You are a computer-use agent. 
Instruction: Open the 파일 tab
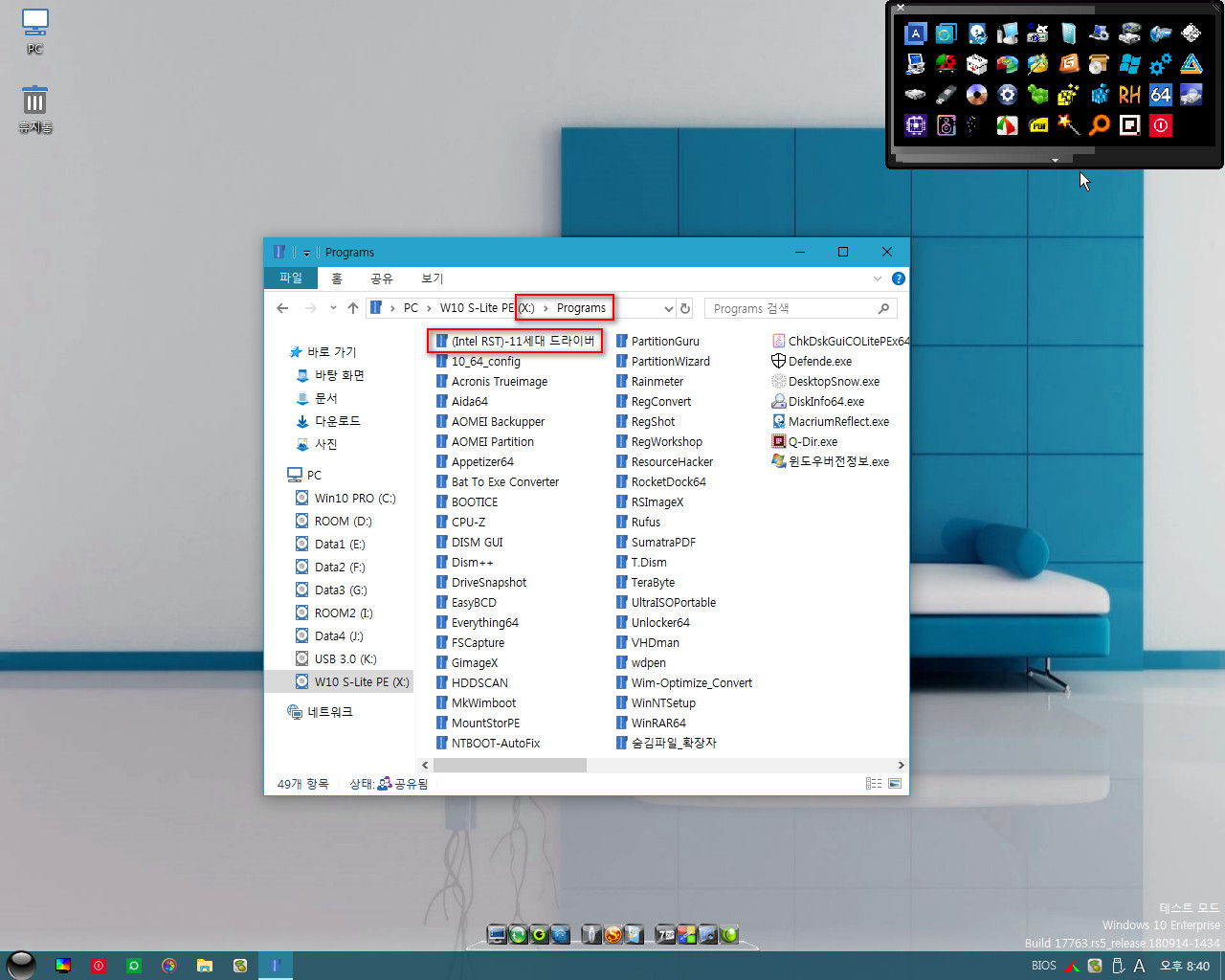pos(291,278)
